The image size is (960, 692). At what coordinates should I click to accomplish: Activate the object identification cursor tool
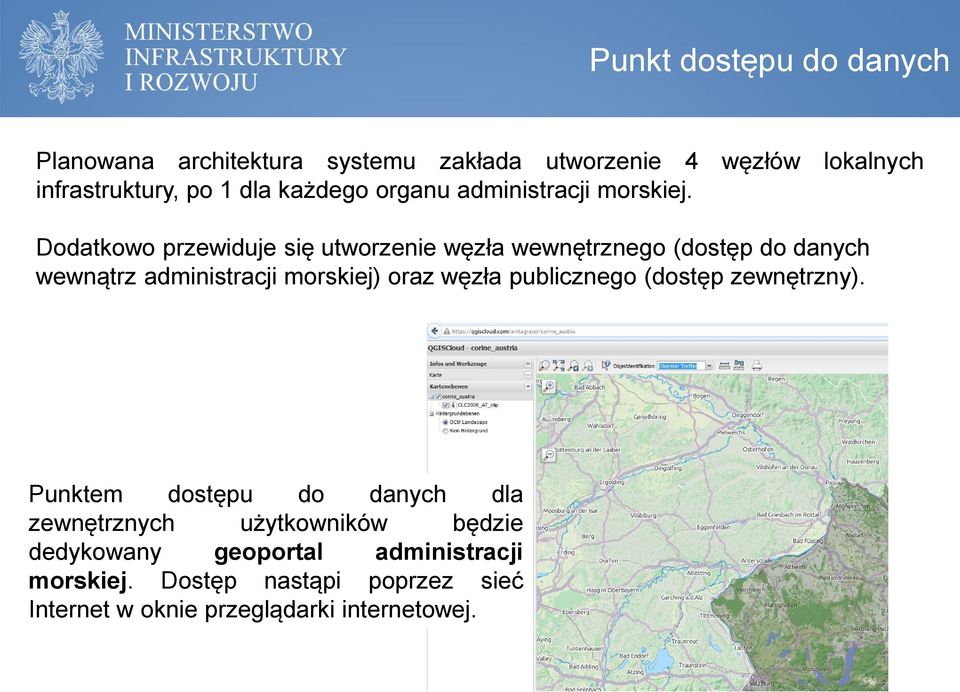coord(606,365)
